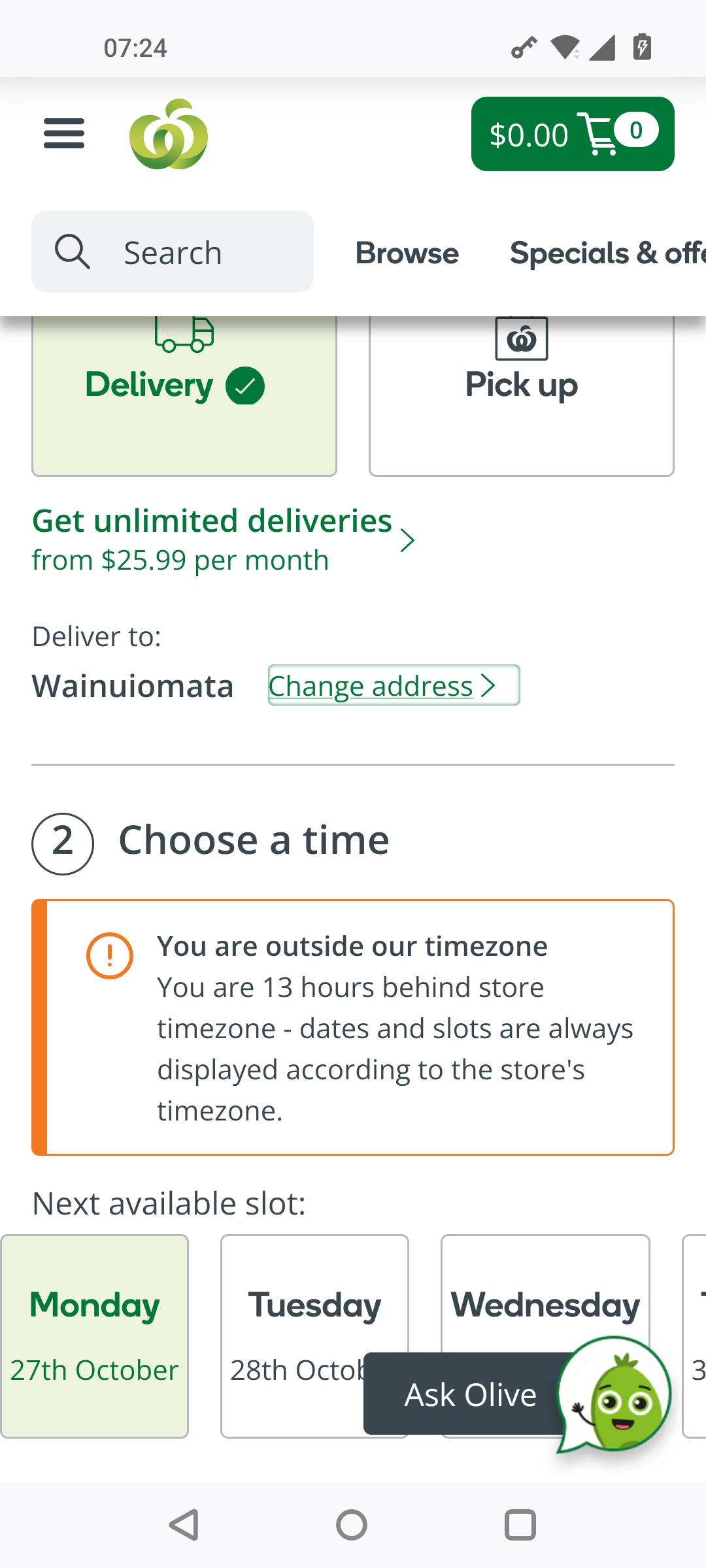Tap the search magnifier icon
This screenshot has width=706, height=1568.
coord(72,252)
